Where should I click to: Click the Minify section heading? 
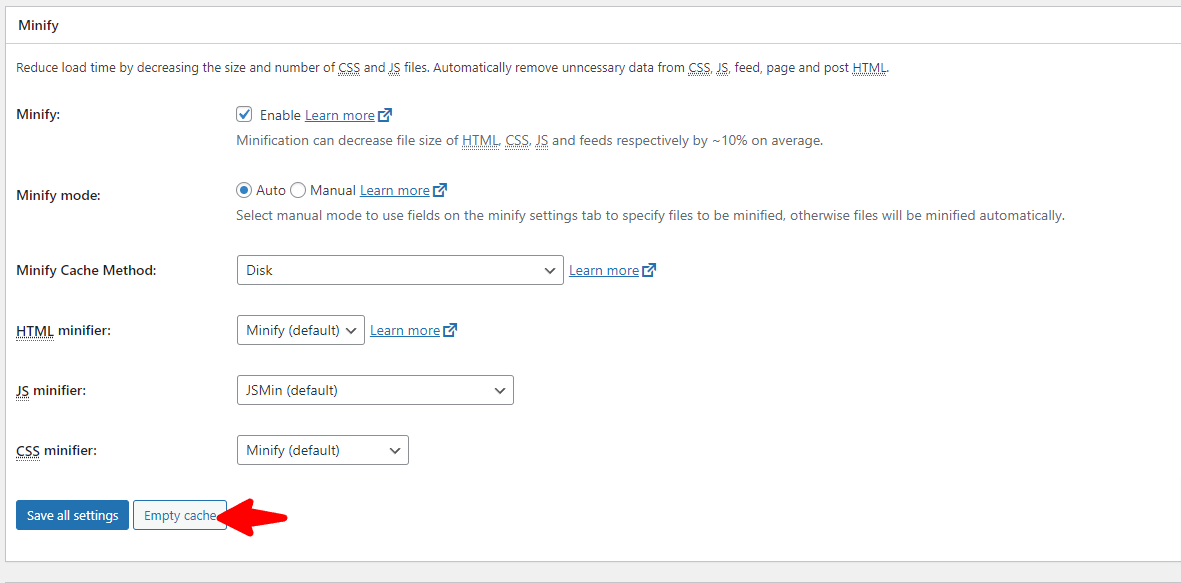pos(38,25)
